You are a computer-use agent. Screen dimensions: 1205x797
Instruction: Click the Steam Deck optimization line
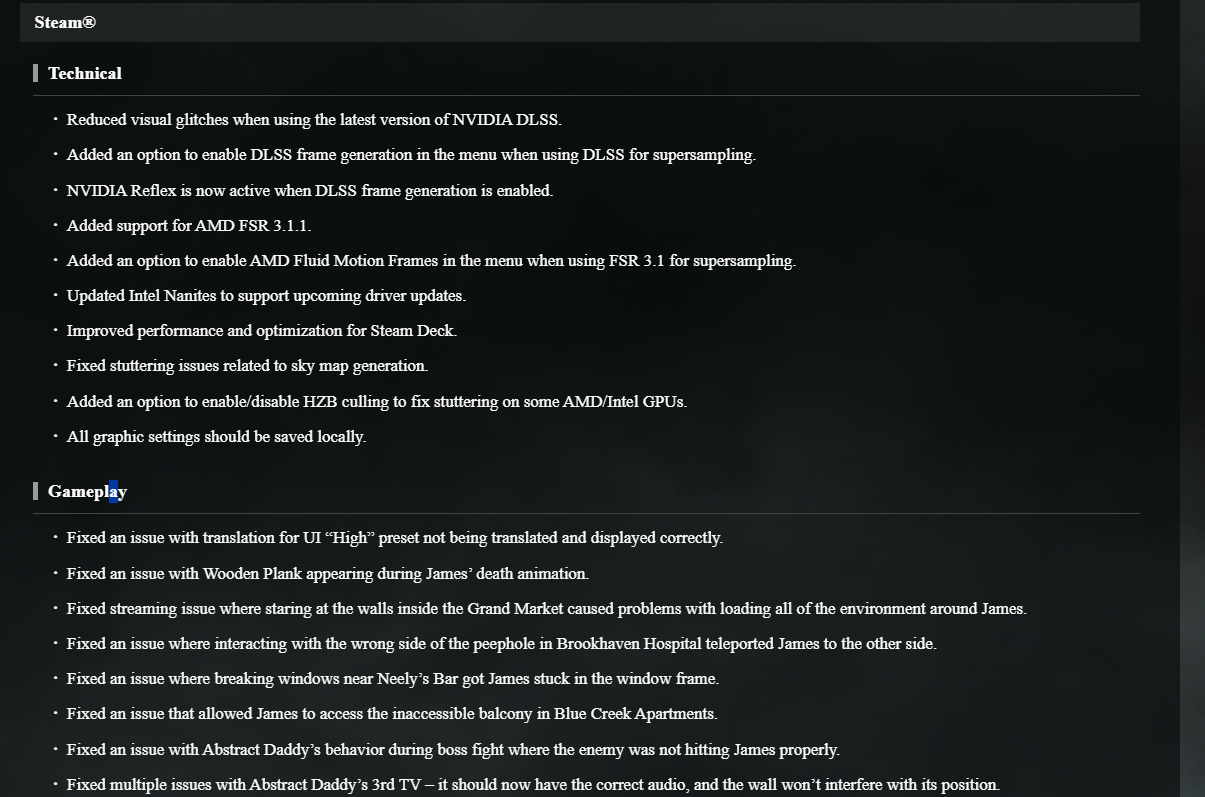[262, 331]
